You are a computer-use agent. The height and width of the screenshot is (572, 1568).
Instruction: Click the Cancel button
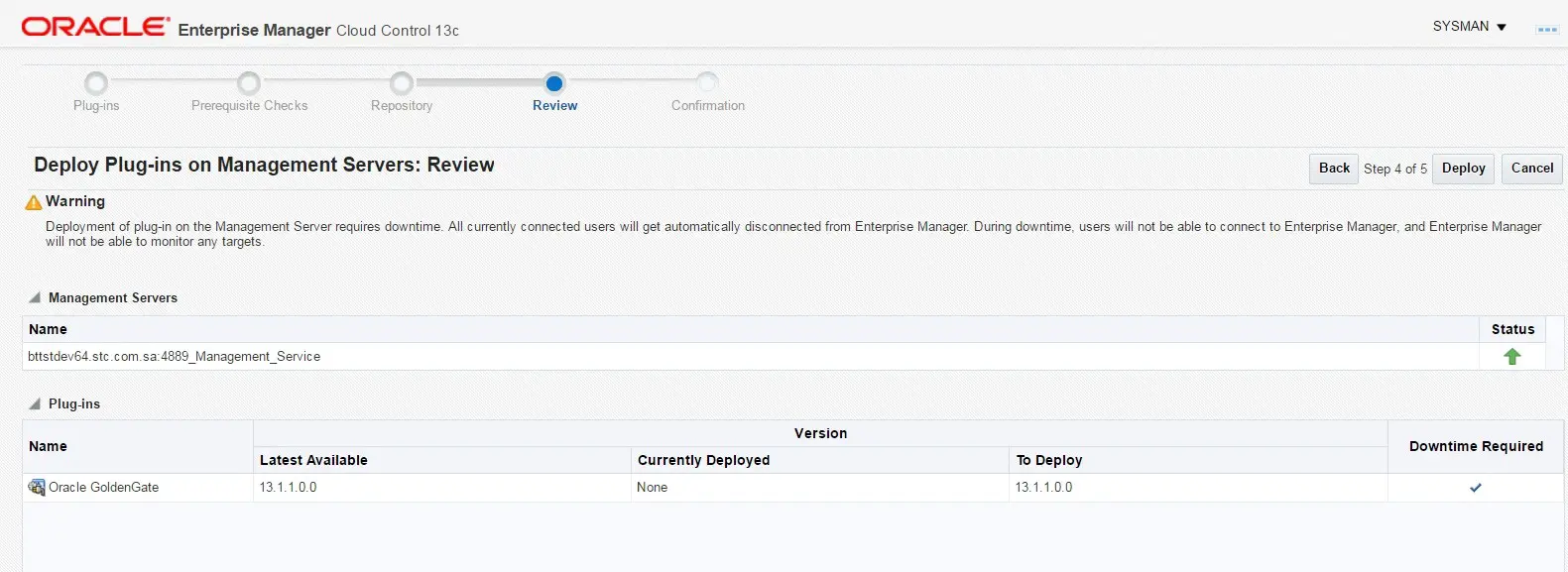(x=1531, y=169)
